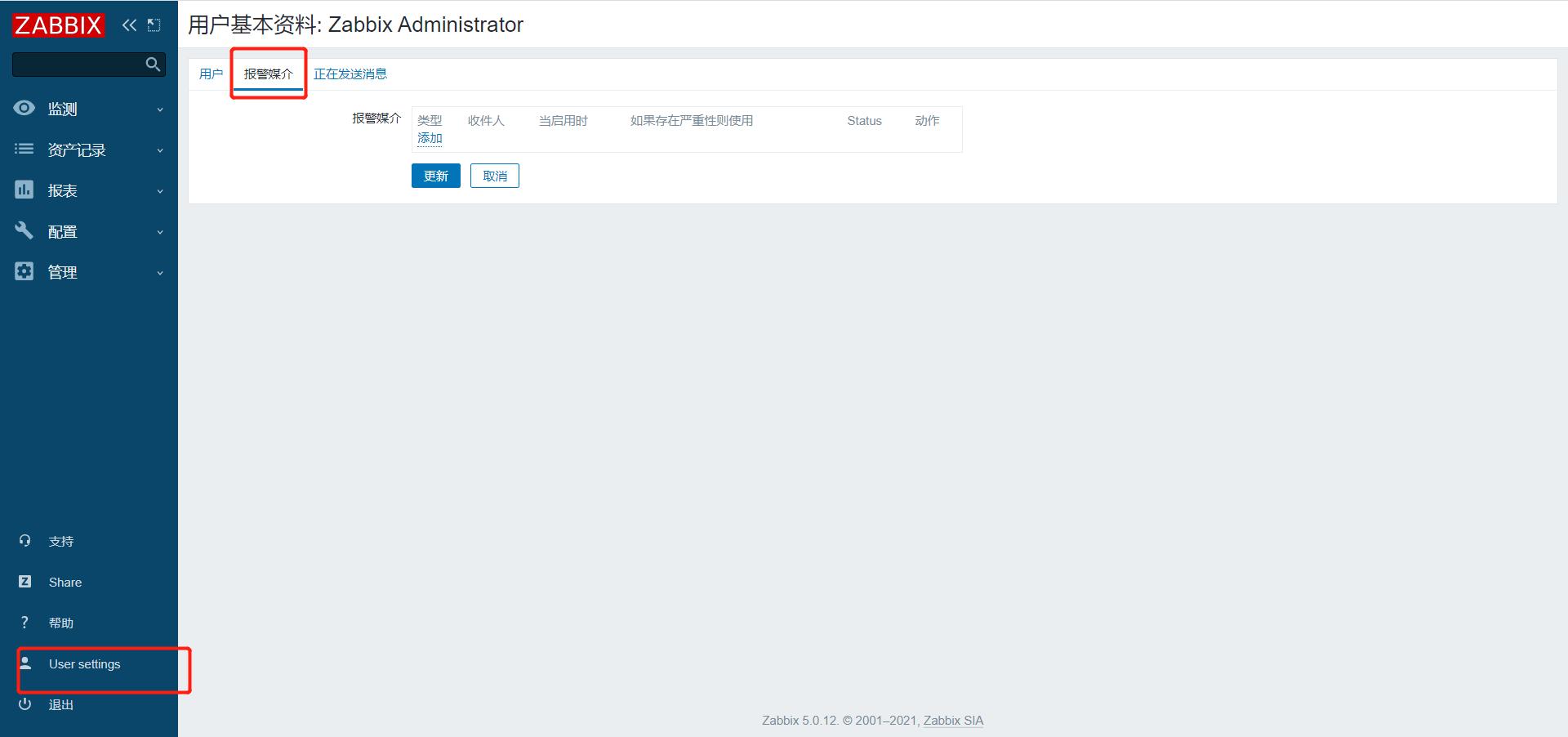Image resolution: width=1568 pixels, height=737 pixels.
Task: Open the Share link
Action: pyautogui.click(x=65, y=583)
